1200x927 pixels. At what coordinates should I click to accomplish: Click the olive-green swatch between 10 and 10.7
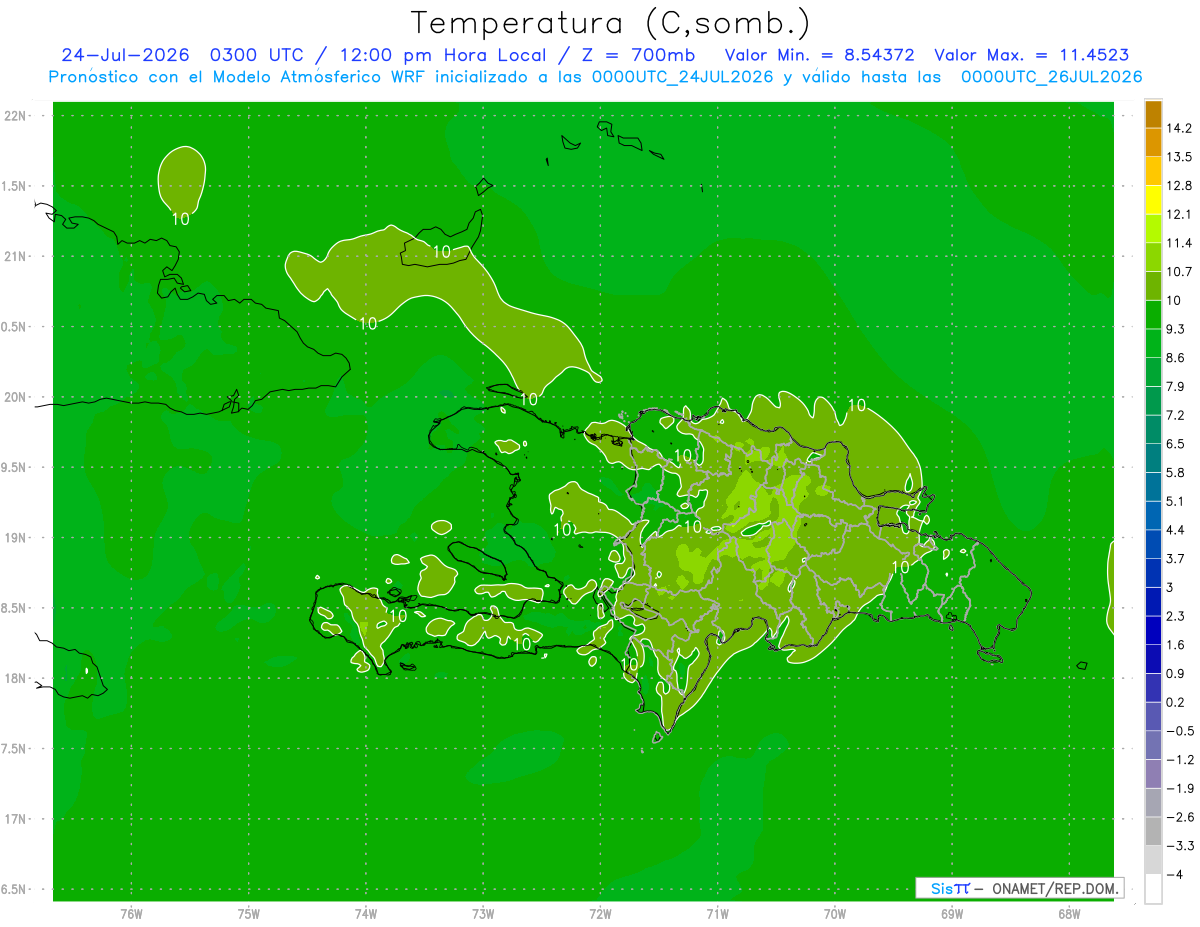tap(1153, 286)
